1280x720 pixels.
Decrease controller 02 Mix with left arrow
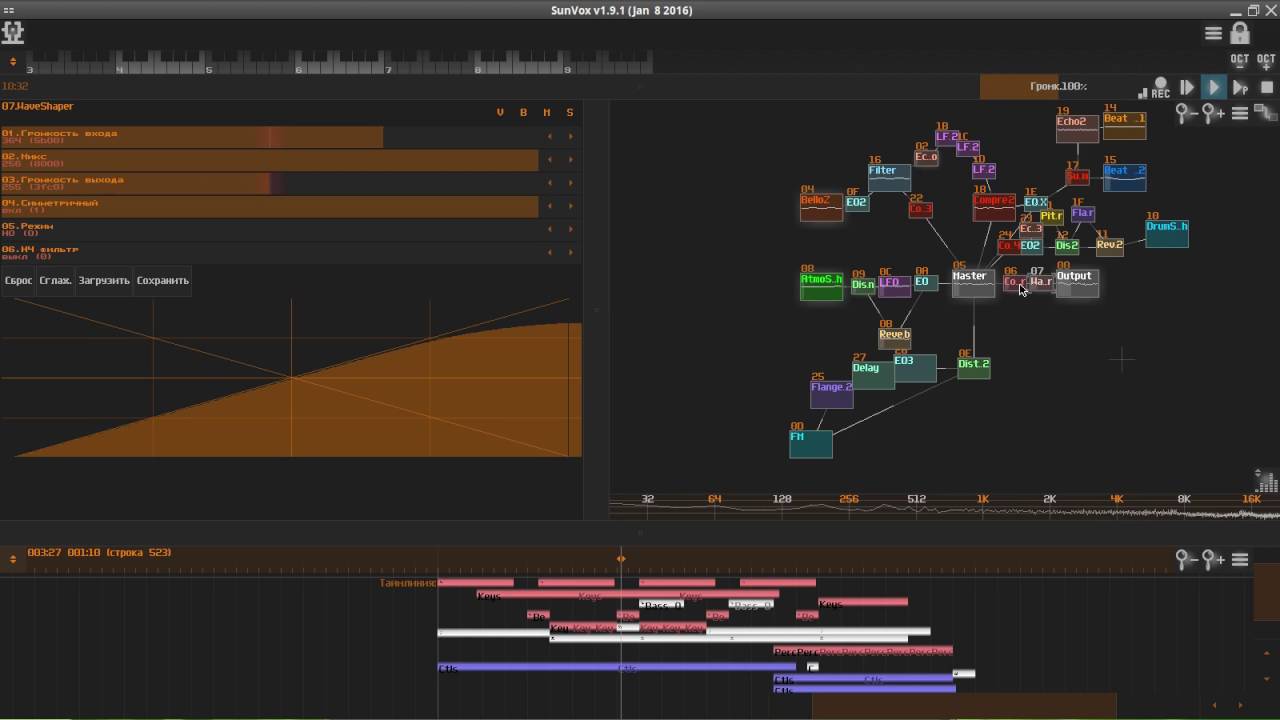549,160
